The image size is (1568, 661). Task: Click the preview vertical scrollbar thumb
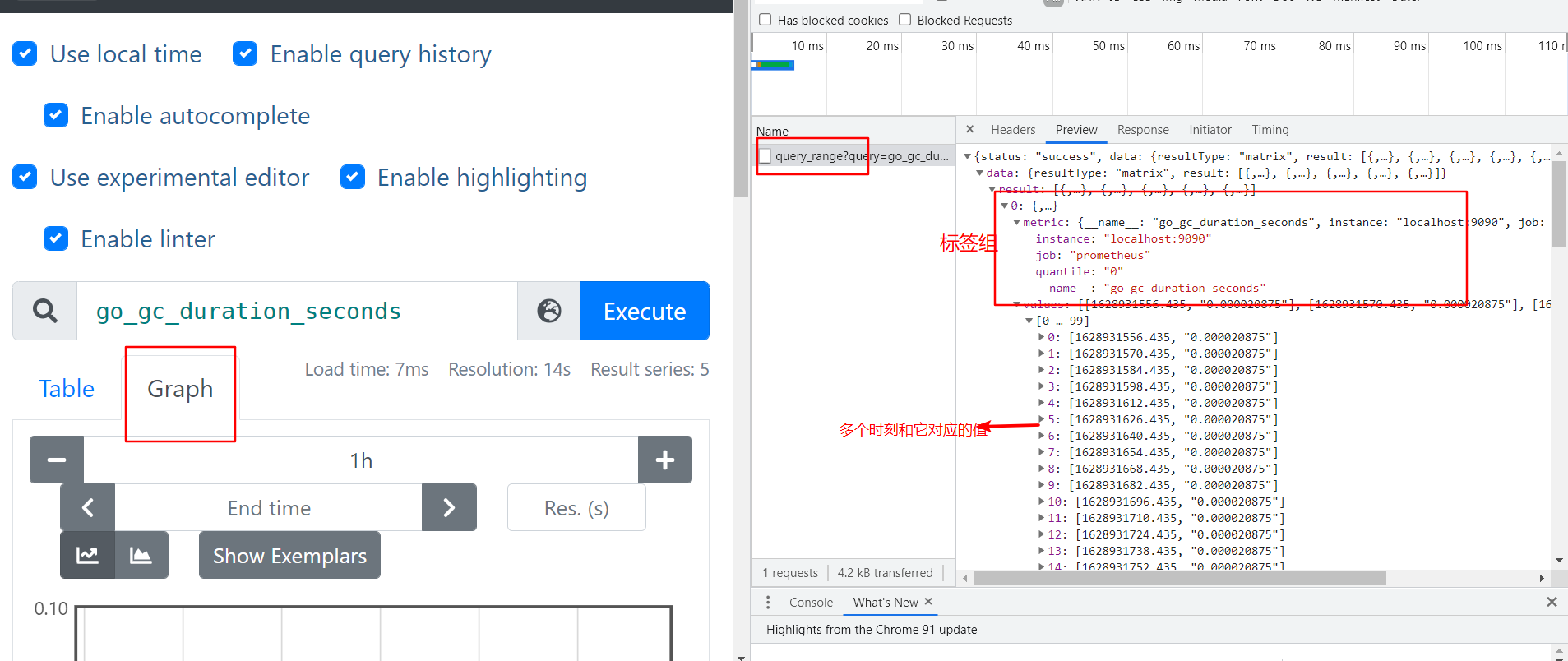[x=1559, y=203]
